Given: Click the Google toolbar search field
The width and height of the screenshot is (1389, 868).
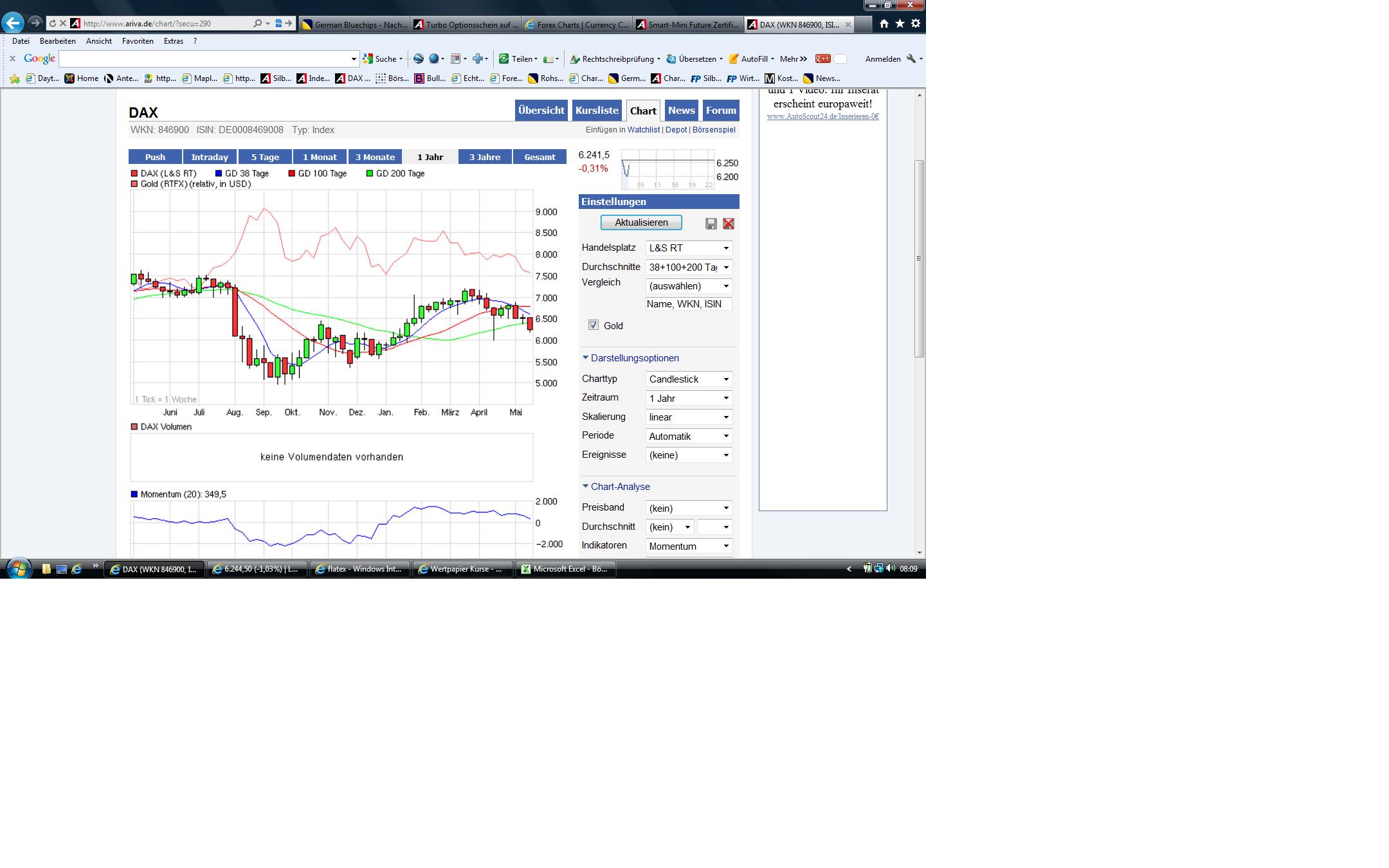Looking at the screenshot, I should pos(208,59).
